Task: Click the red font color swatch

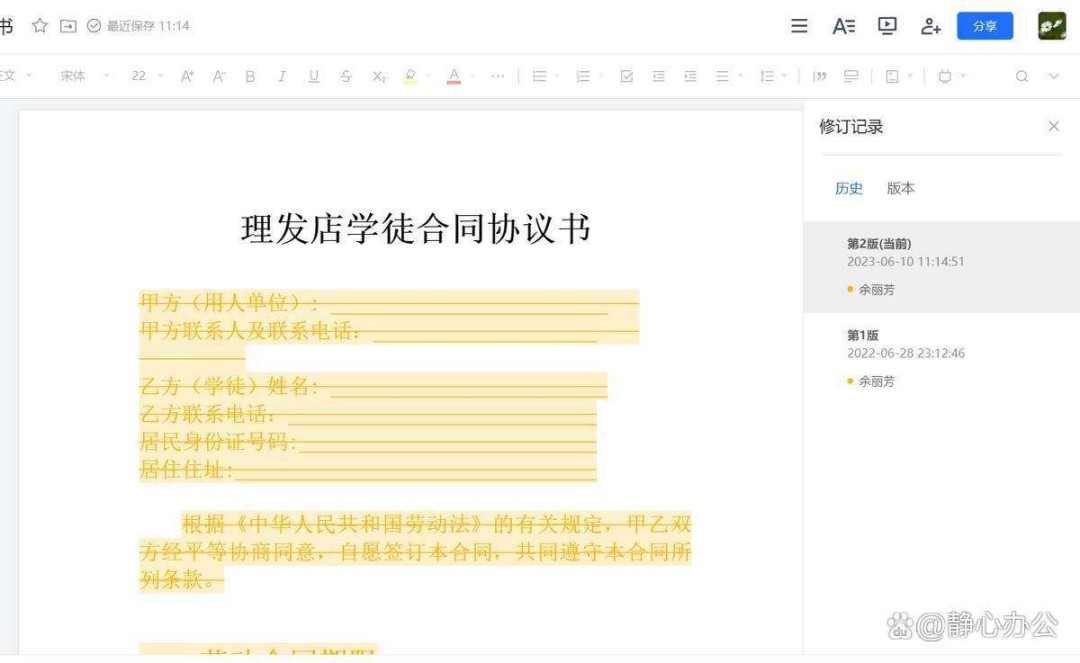Action: tap(454, 76)
